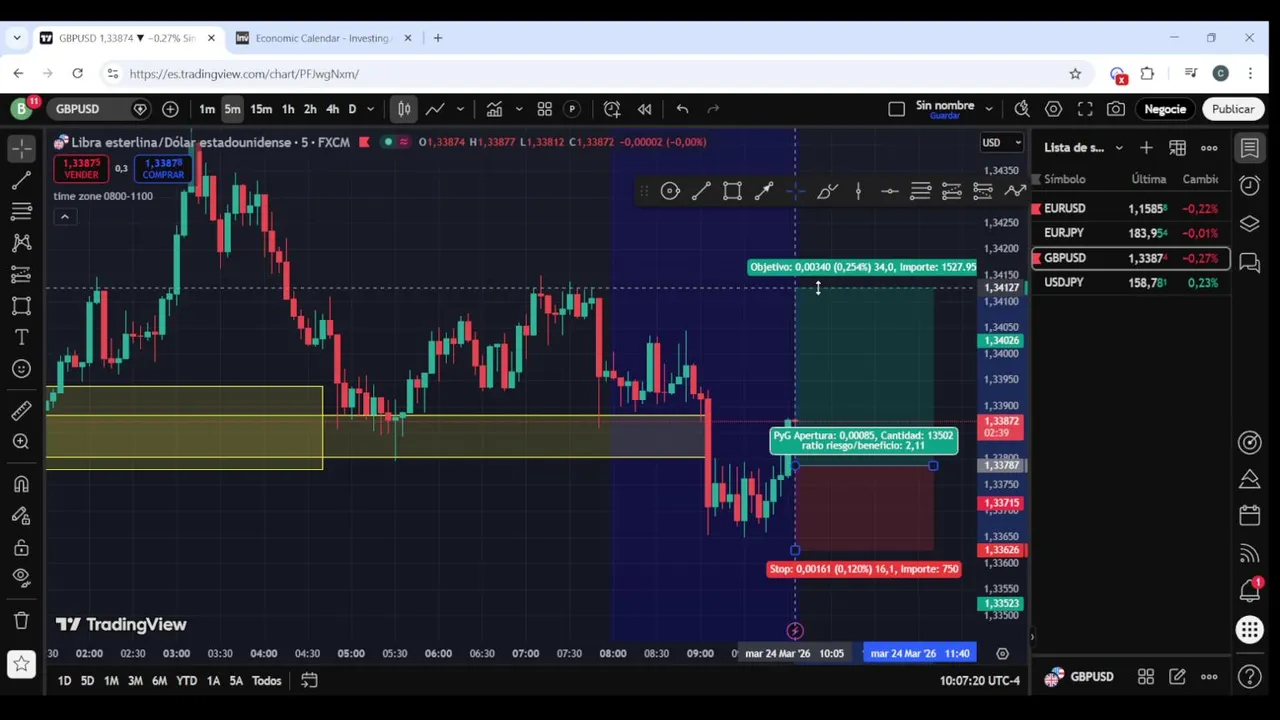
Task: Click the Publicar button
Action: click(1233, 109)
